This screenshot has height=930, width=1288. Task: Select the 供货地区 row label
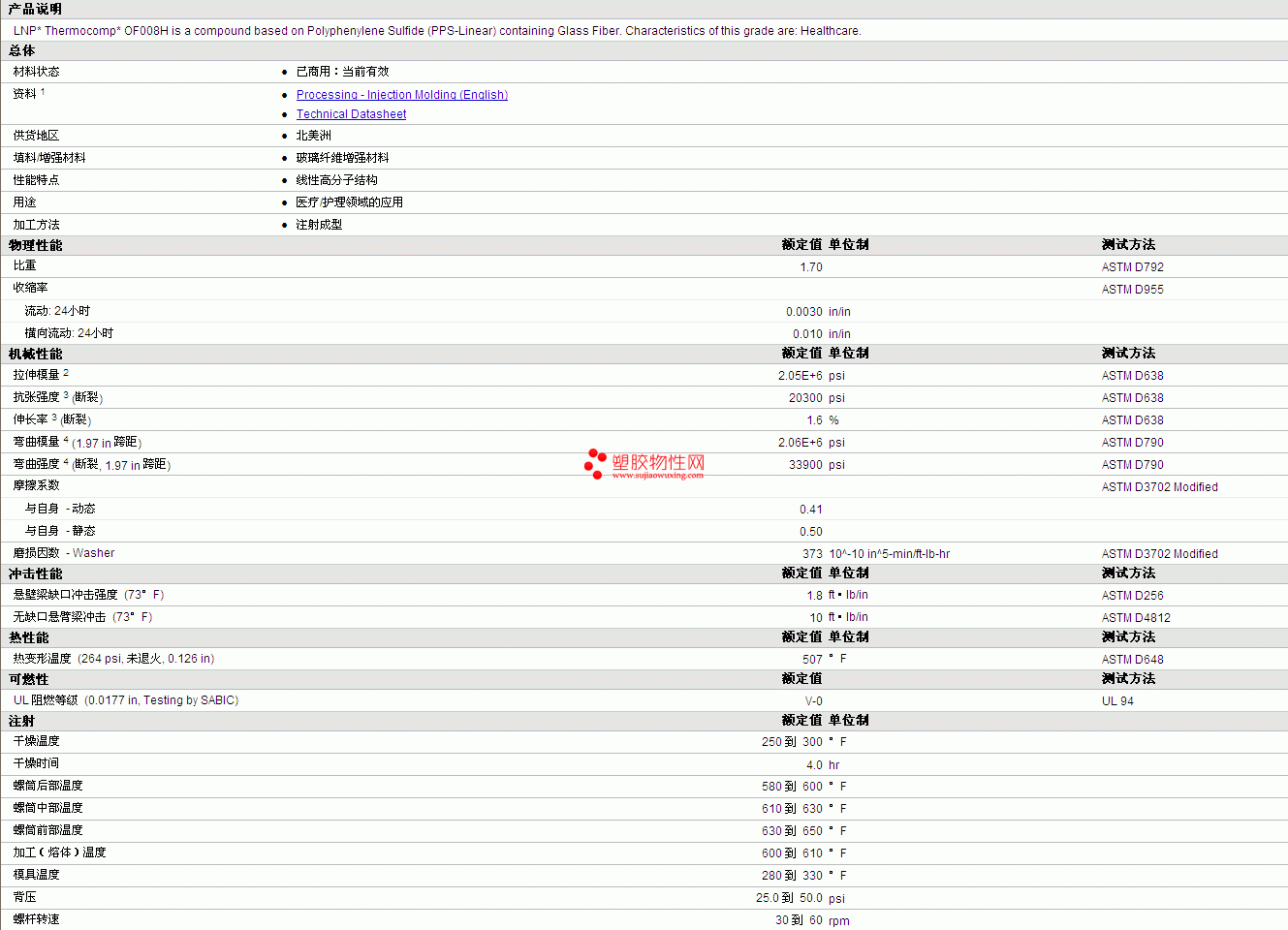tap(36, 136)
